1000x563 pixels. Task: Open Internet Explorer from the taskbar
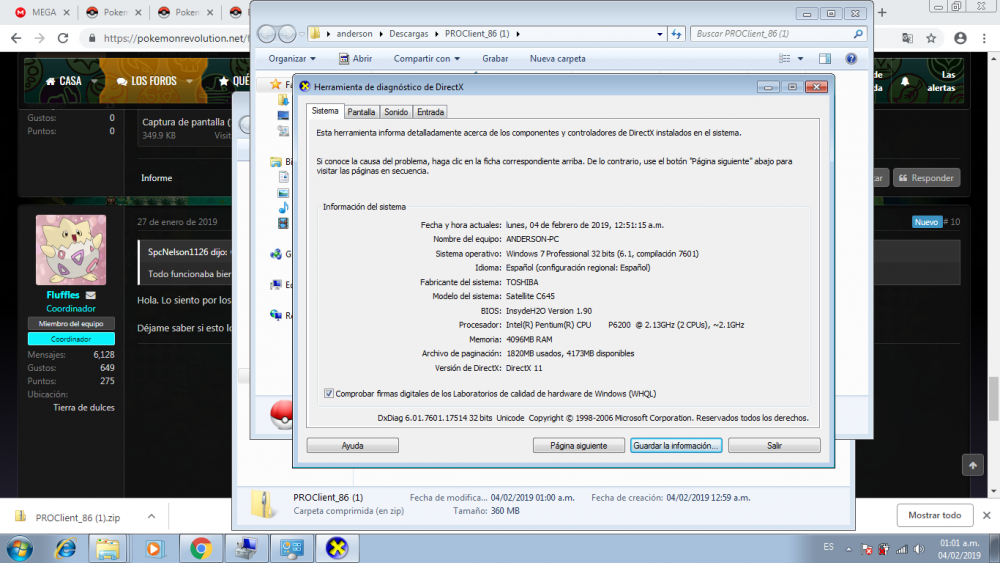coord(66,548)
